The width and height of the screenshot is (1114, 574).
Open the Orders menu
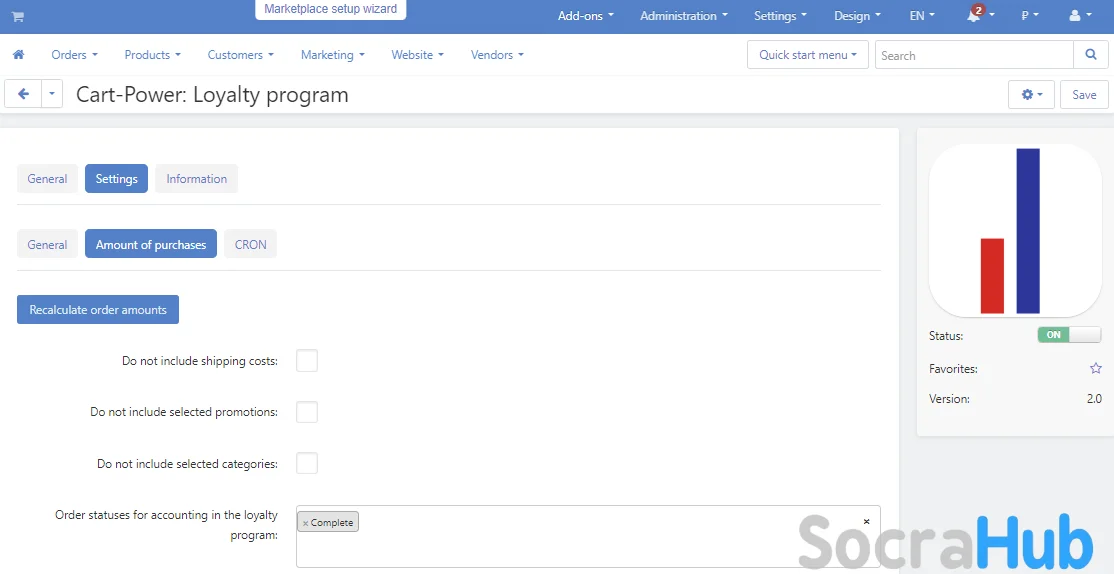click(75, 55)
